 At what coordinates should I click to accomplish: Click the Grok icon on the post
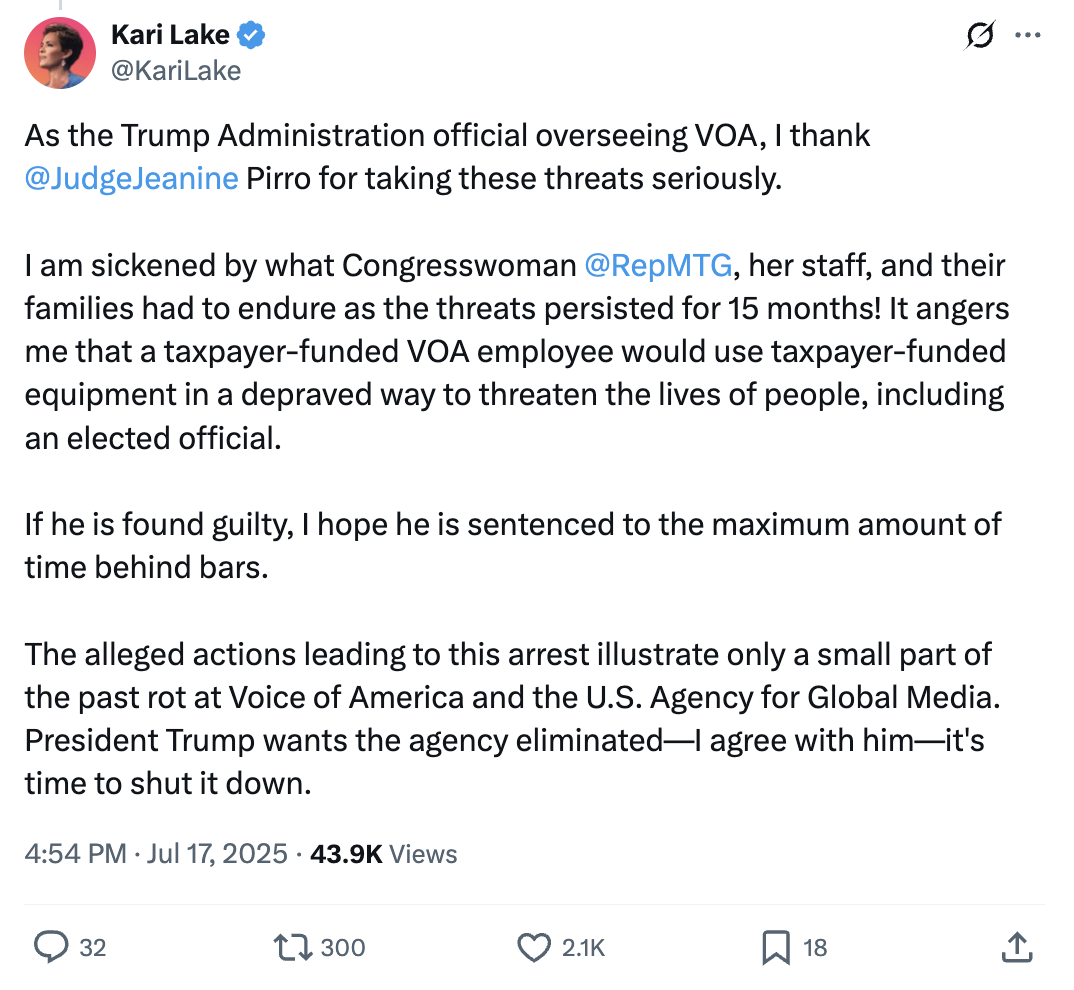coord(980,36)
